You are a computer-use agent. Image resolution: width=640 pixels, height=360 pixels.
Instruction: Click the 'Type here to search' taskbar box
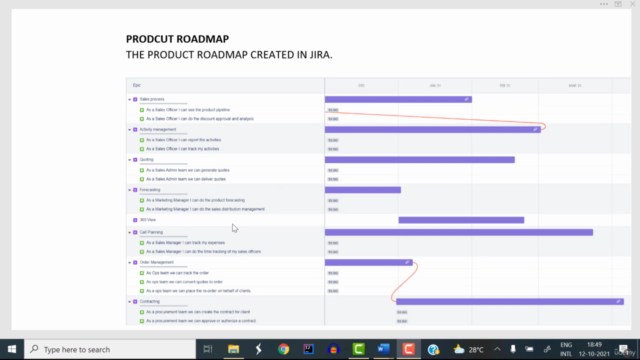click(x=110, y=349)
